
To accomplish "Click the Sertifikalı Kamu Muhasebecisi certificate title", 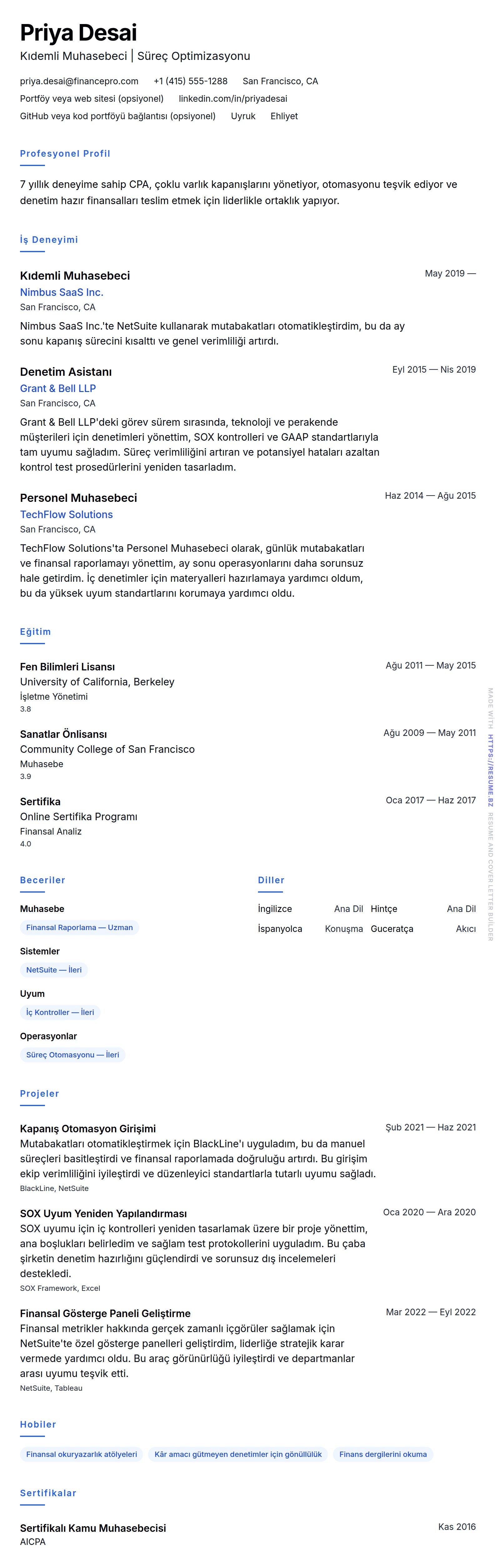I will pyautogui.click(x=93, y=1528).
